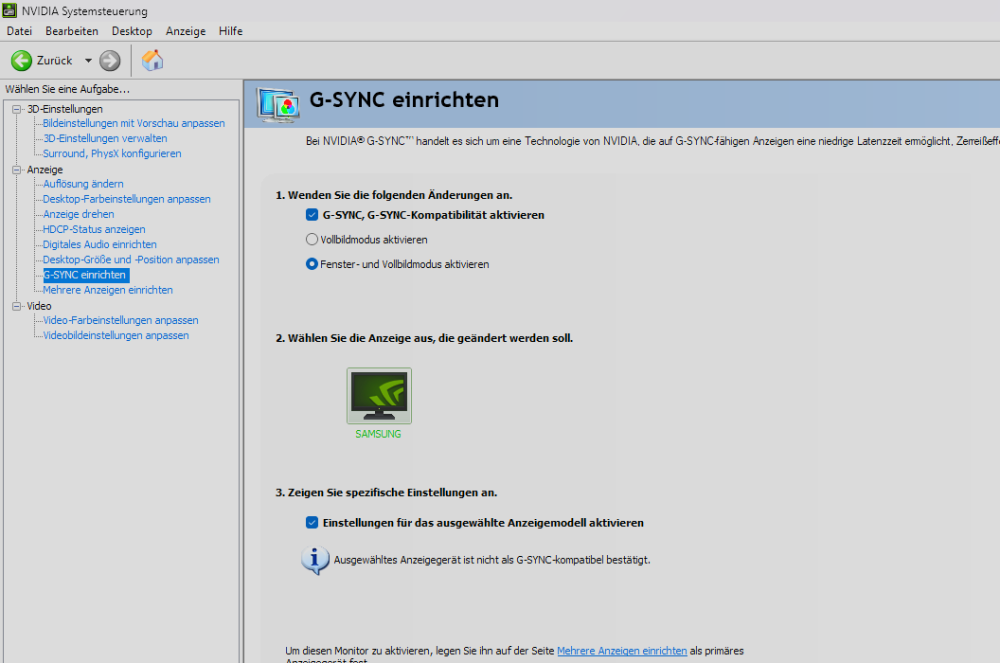This screenshot has width=1000, height=663.
Task: Open Desktop-Farbeinstellungen anpassen
Action: tap(127, 199)
